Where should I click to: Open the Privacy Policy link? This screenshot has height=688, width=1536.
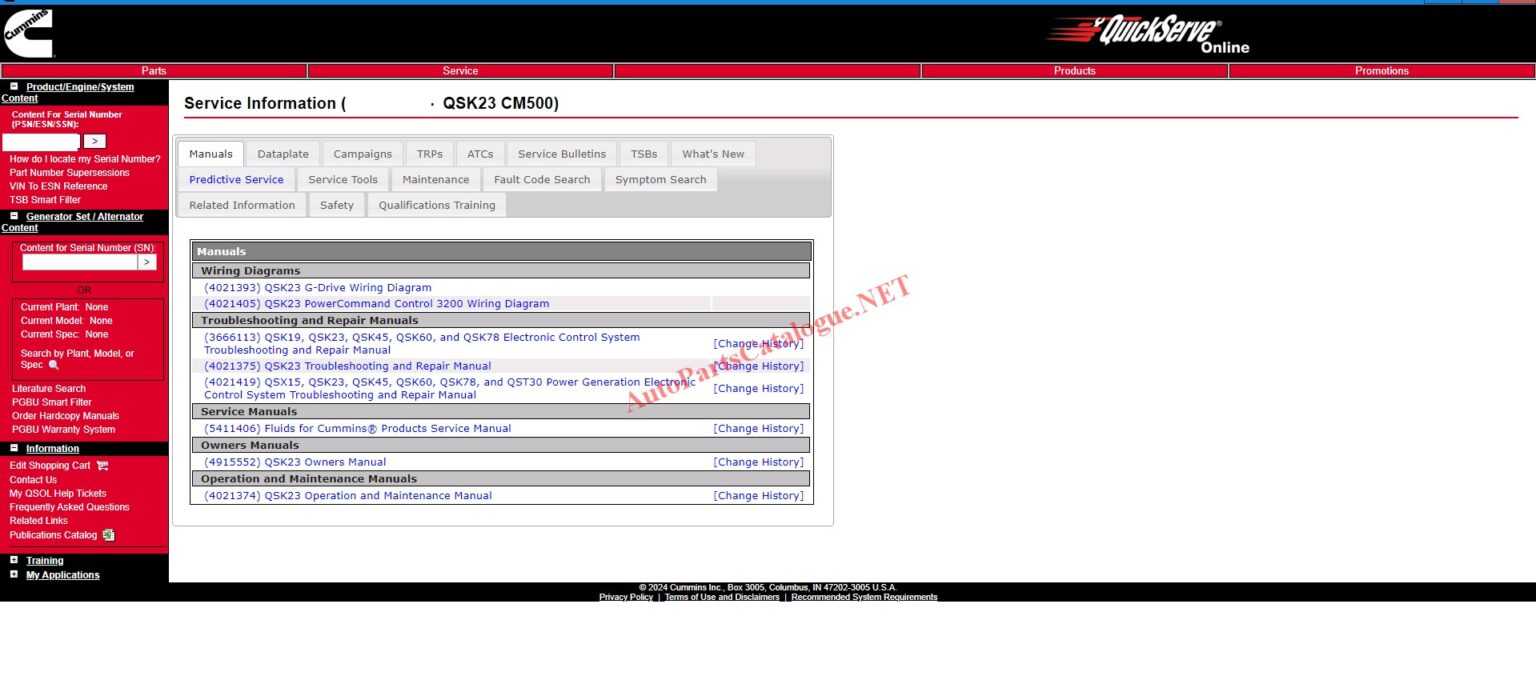coord(625,596)
